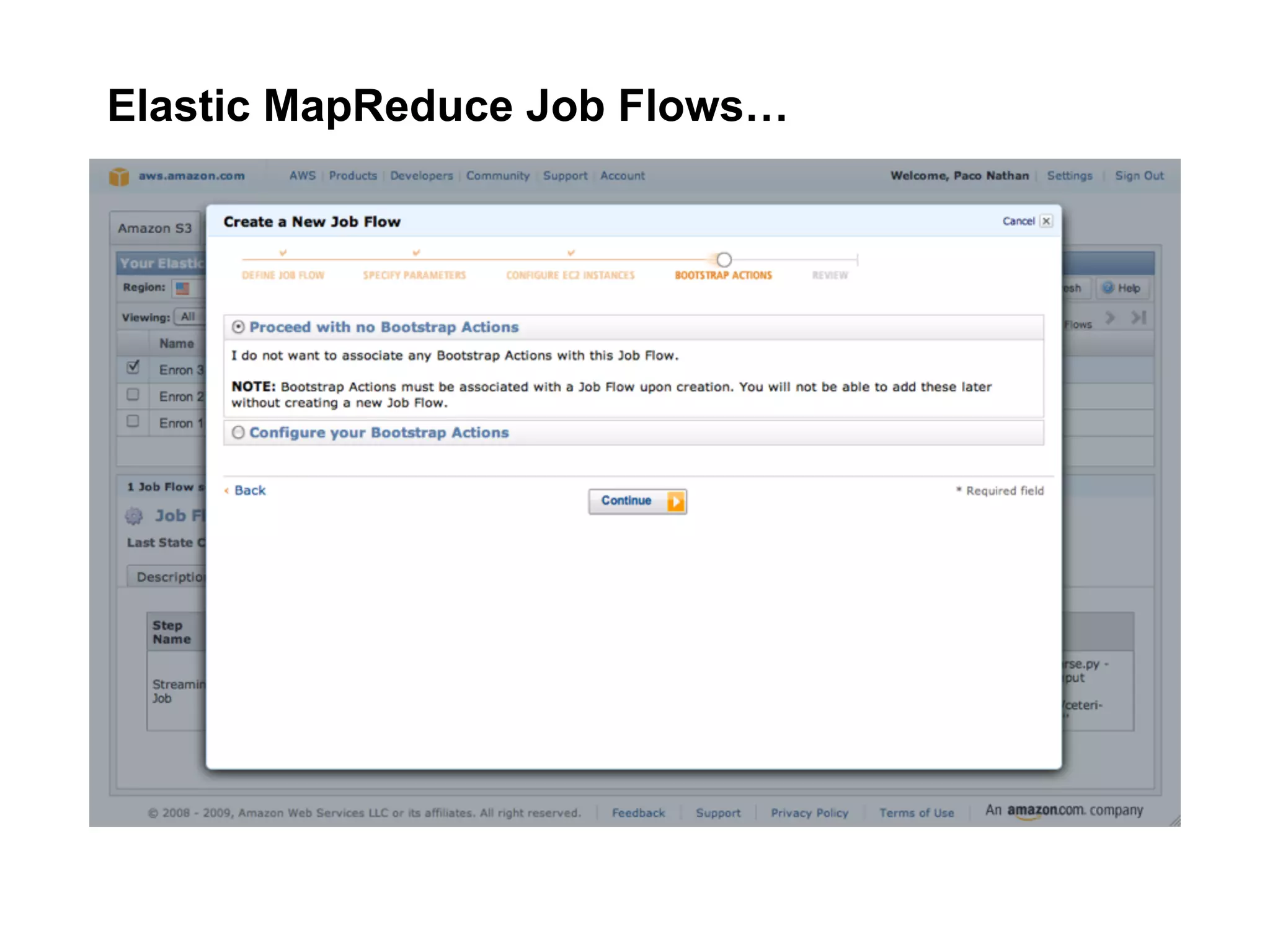Open the Support menu in top bar

[565, 176]
